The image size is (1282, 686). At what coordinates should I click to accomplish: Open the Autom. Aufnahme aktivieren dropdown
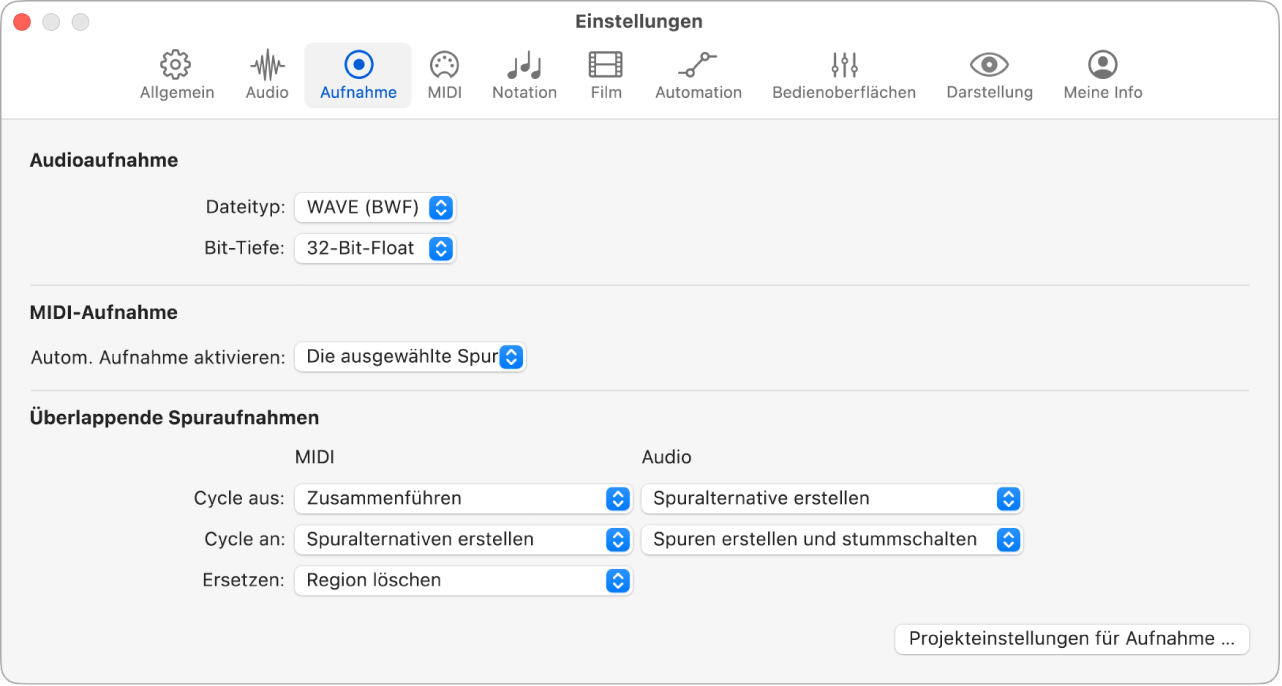(x=410, y=356)
